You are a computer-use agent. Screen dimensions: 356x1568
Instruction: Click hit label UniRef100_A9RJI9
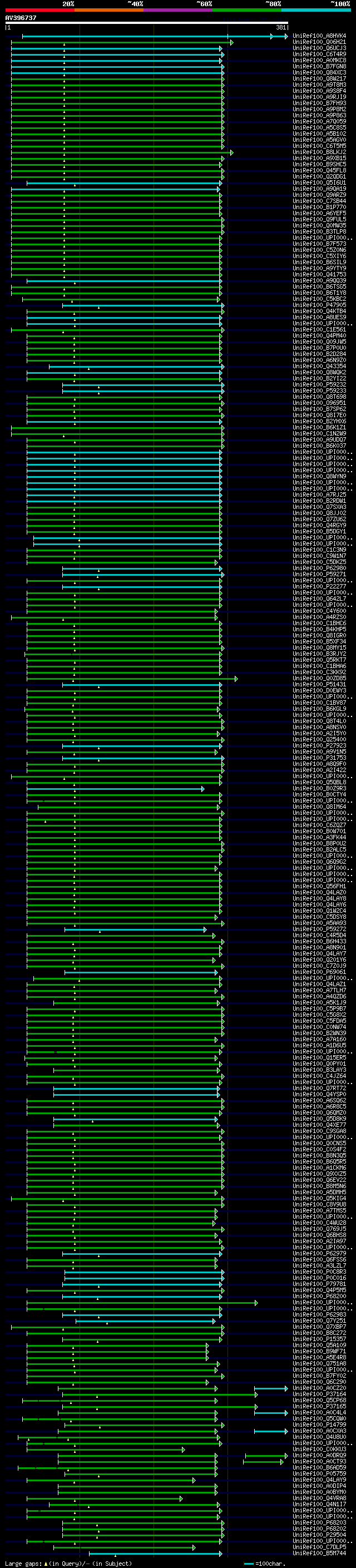point(319,97)
